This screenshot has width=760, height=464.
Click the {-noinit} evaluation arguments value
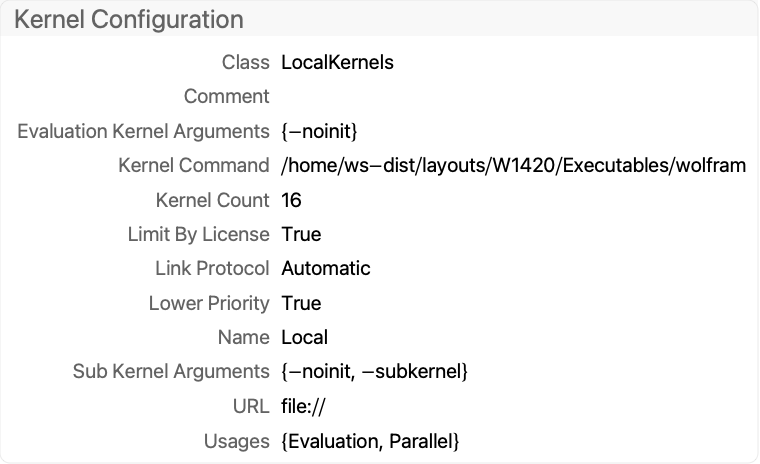click(319, 131)
